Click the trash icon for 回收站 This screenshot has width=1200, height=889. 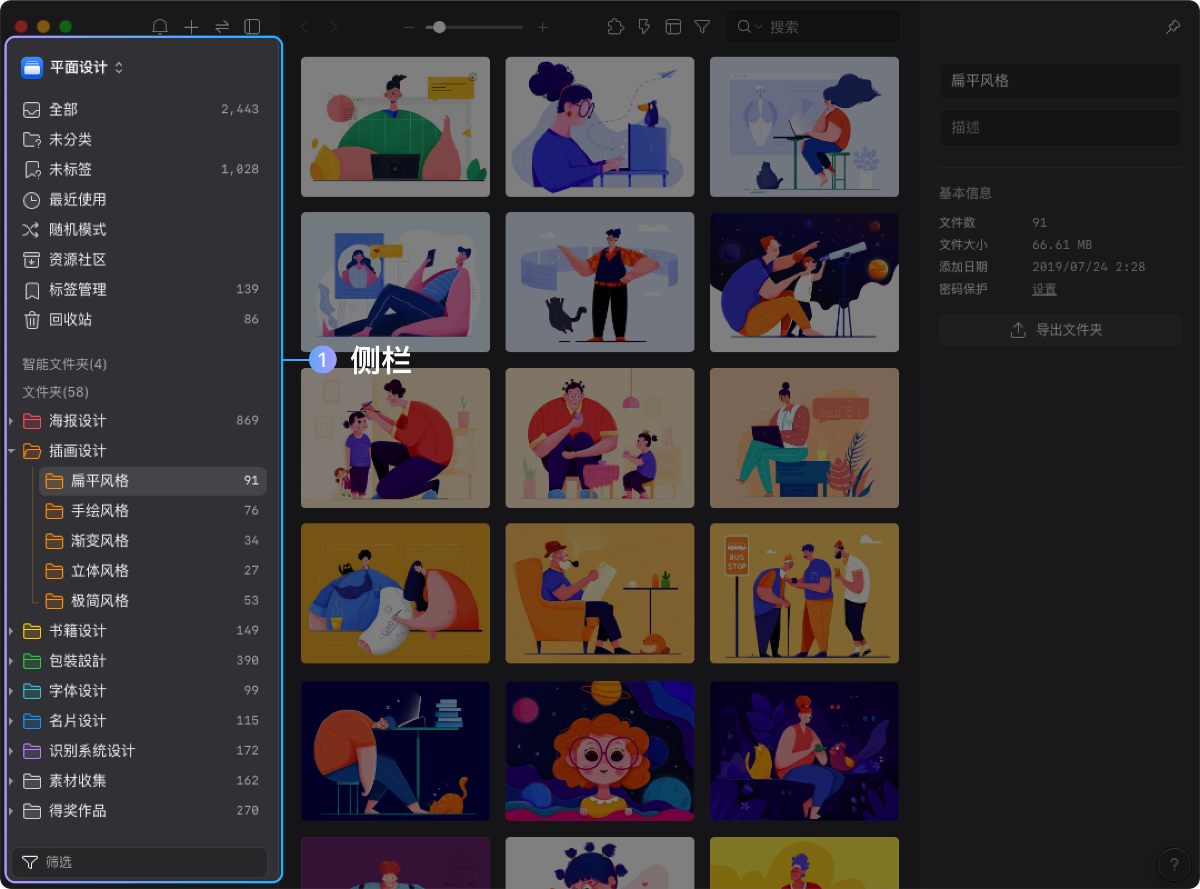point(32,319)
